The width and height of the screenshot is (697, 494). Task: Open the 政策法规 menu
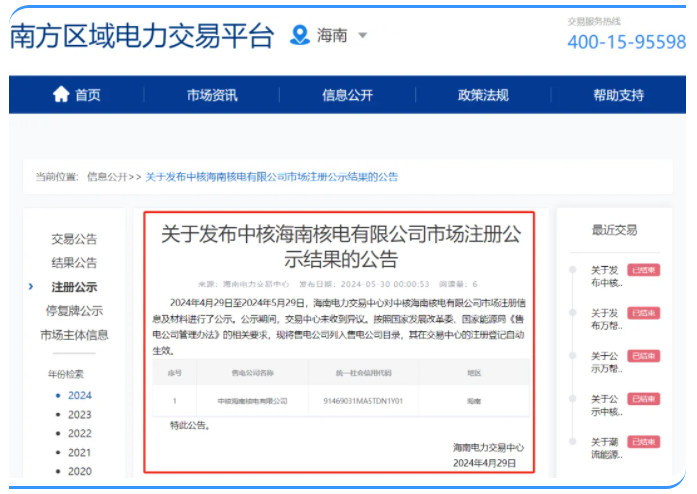pos(483,95)
